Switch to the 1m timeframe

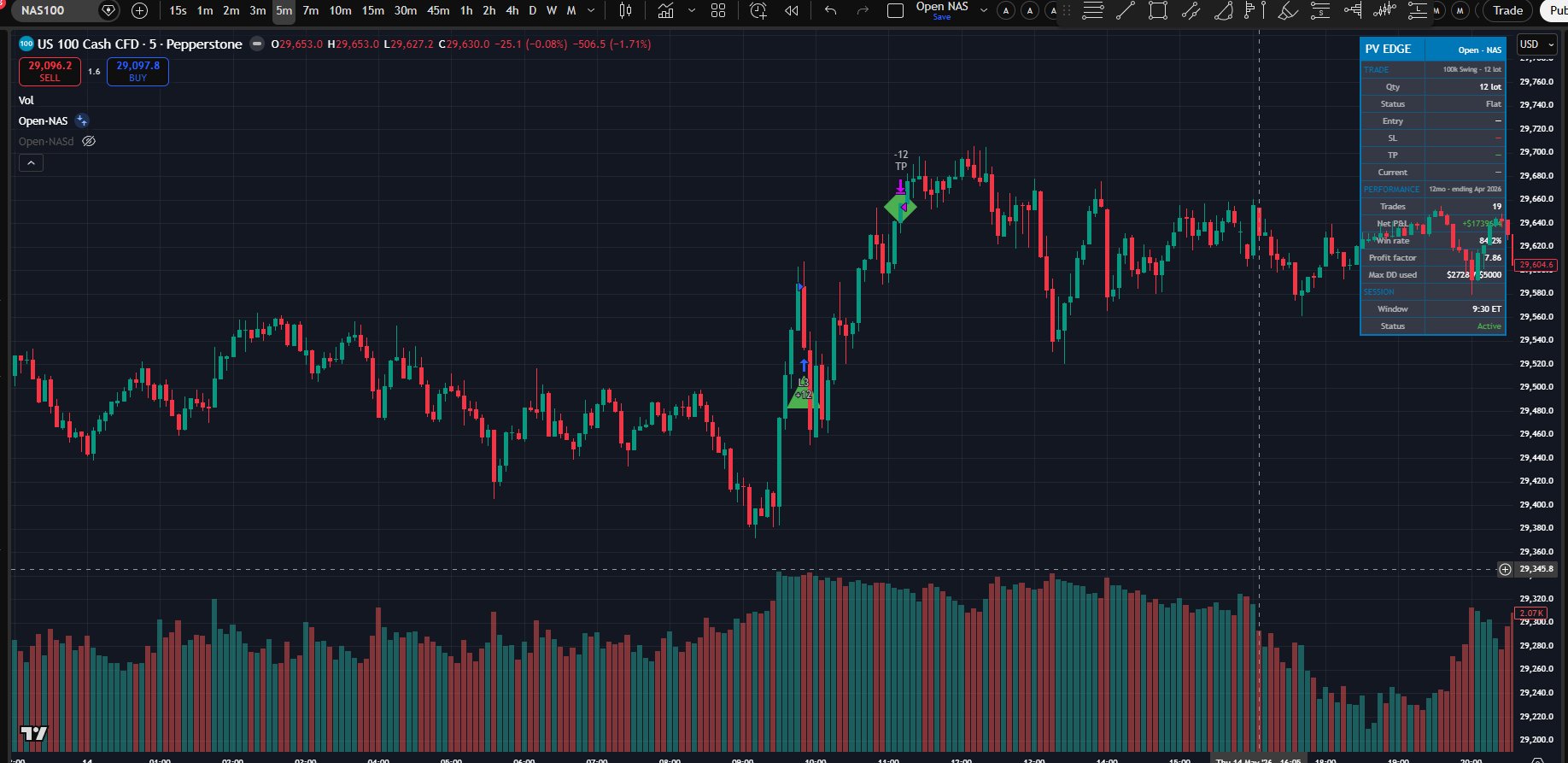coord(205,10)
